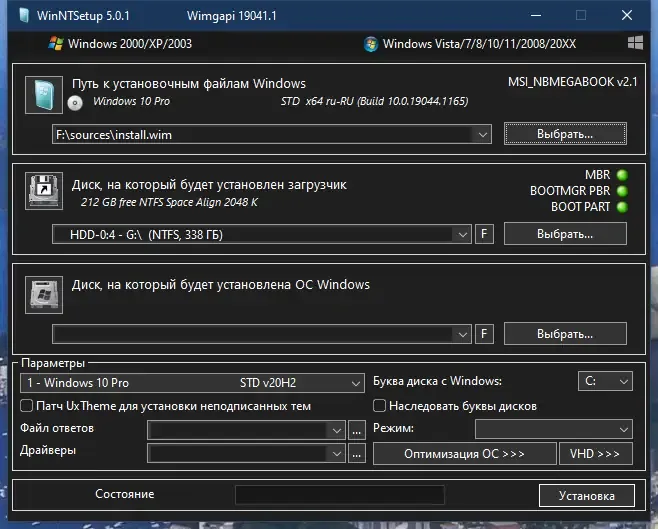Image resolution: width=658 pixels, height=529 pixels.
Task: Click the Windows installation drive icon
Action: (x=44, y=295)
